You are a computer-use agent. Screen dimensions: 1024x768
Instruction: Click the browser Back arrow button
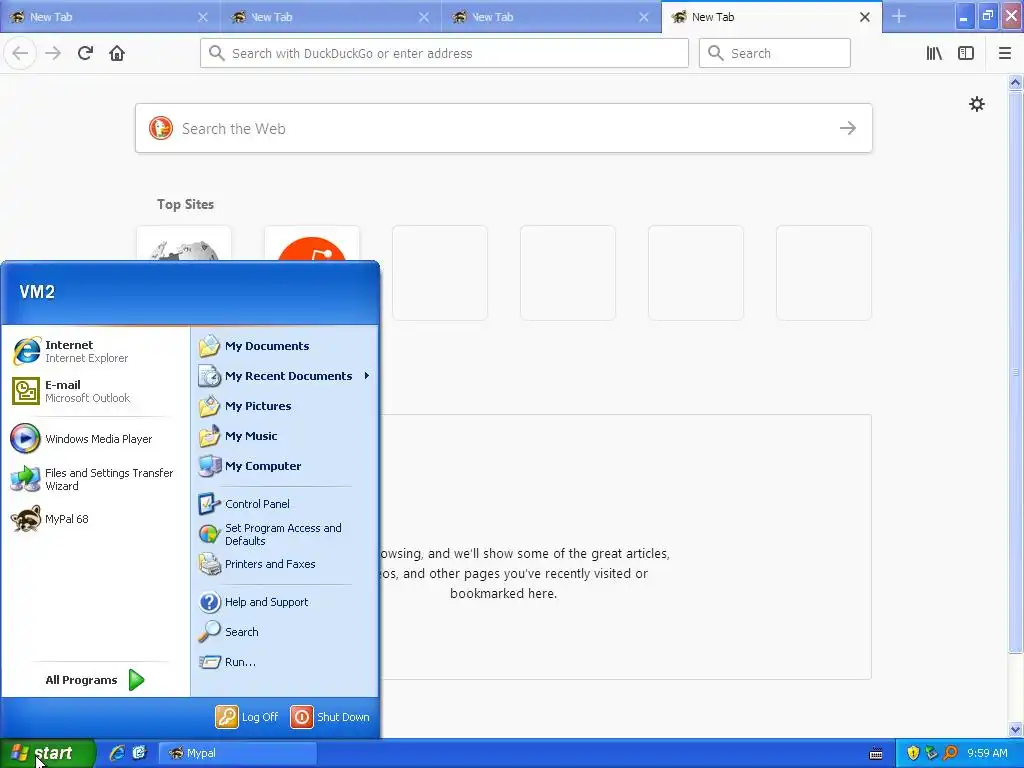click(20, 54)
